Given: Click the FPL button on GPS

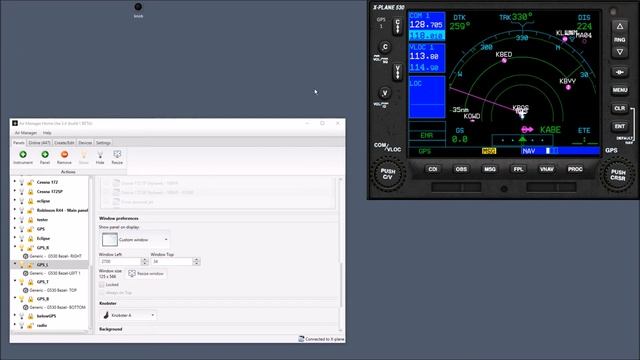Looking at the screenshot, I should pos(518,169).
